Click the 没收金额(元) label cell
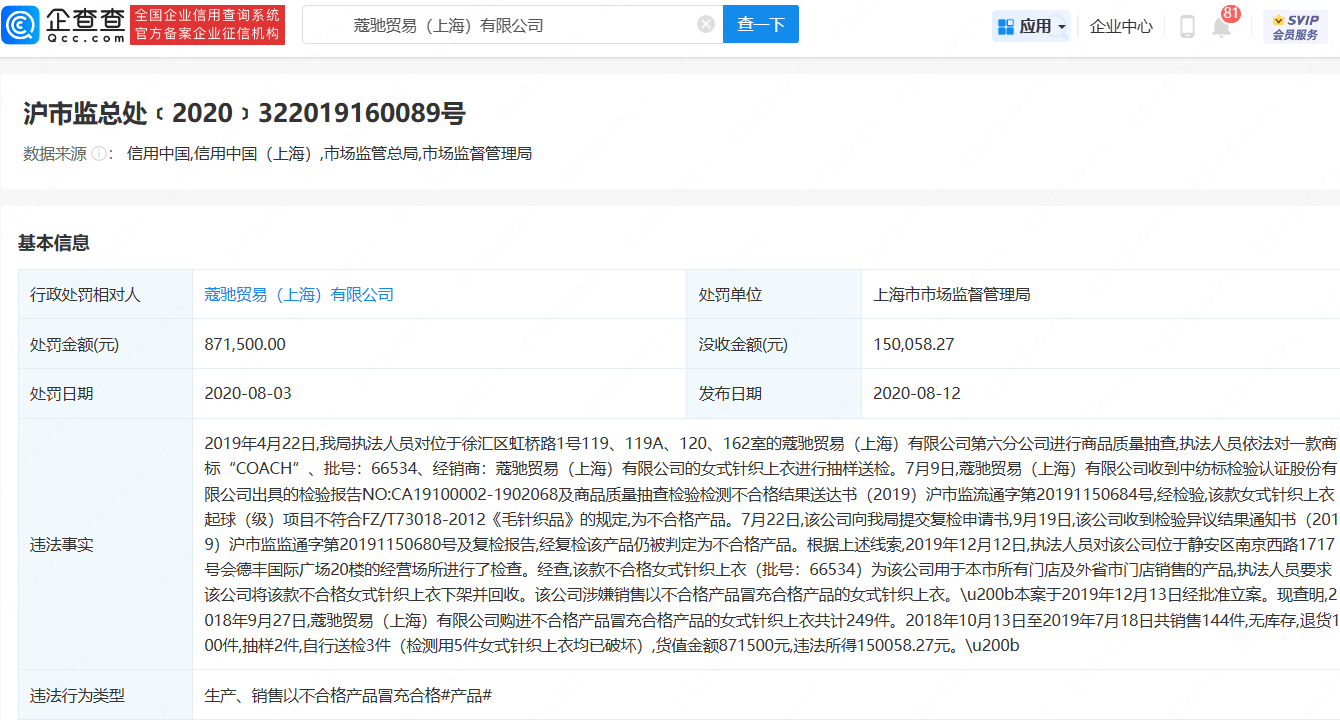This screenshot has width=1340, height=720. (774, 344)
